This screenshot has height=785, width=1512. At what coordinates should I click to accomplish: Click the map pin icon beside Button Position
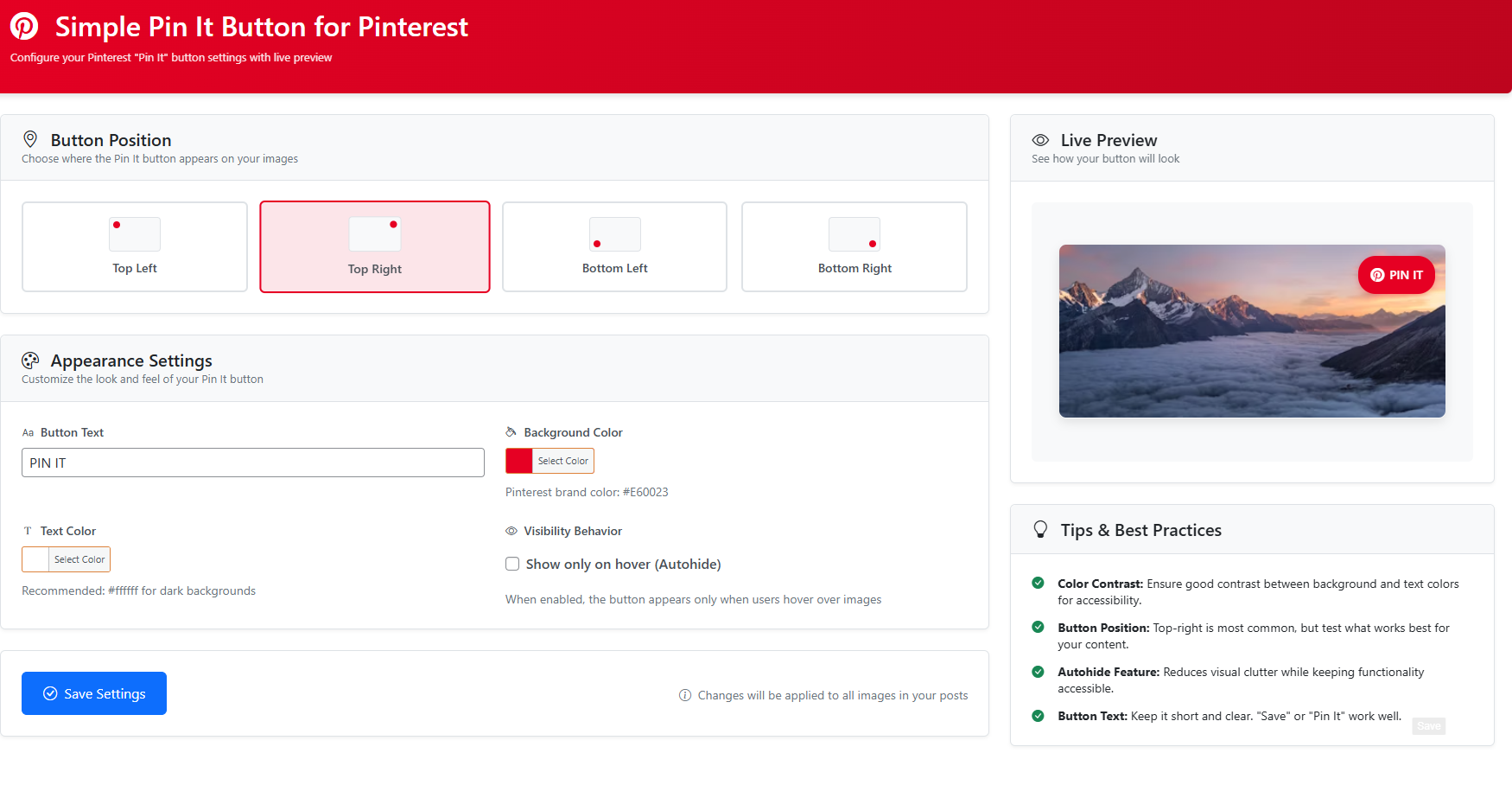click(30, 139)
